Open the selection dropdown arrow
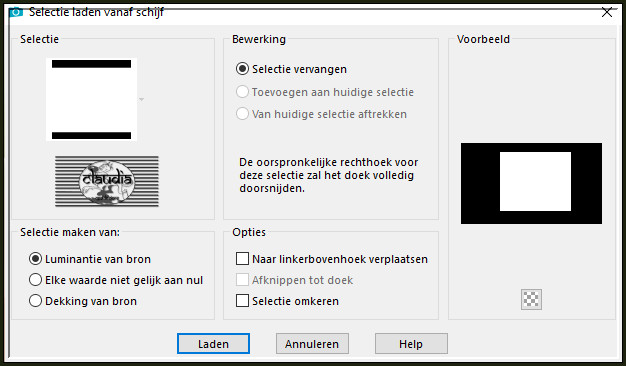Image resolution: width=626 pixels, height=366 pixels. coord(141,99)
